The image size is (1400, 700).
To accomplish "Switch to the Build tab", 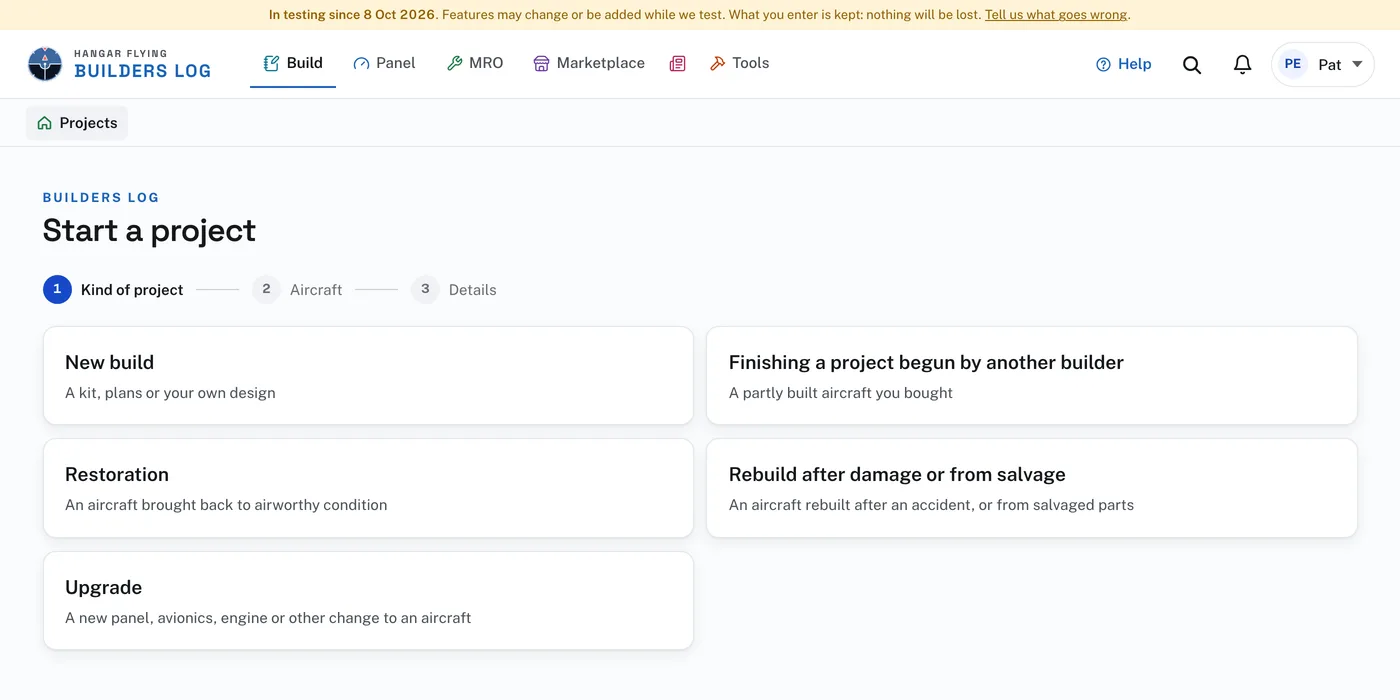I will tap(293, 64).
